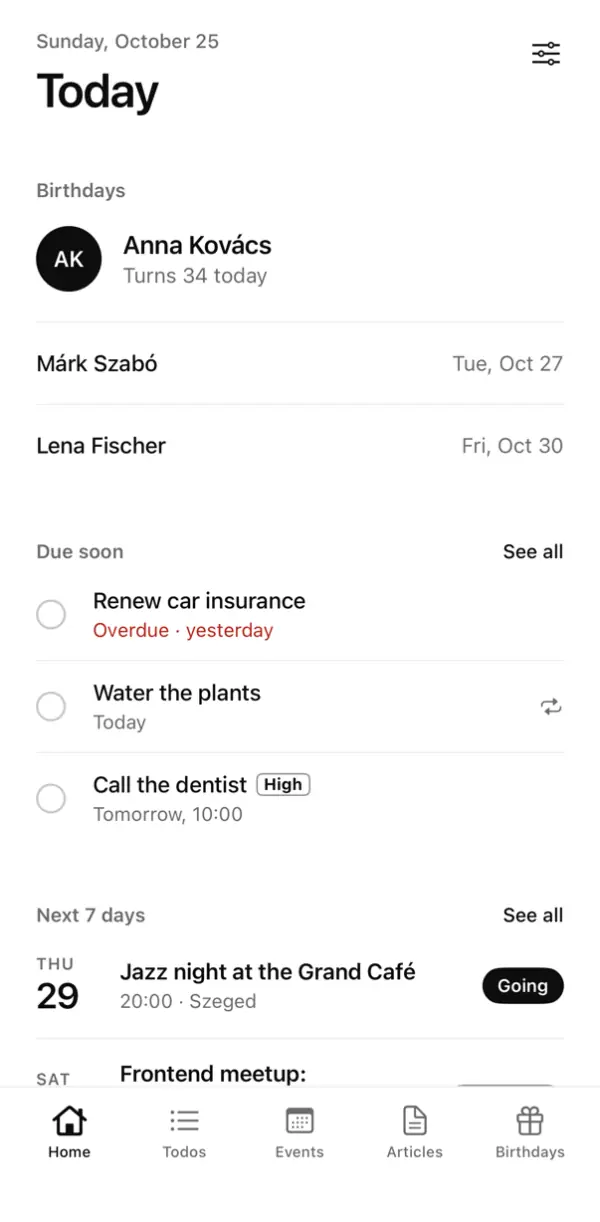Tap the High priority badge
The width and height of the screenshot is (600, 1222).
coord(284,785)
